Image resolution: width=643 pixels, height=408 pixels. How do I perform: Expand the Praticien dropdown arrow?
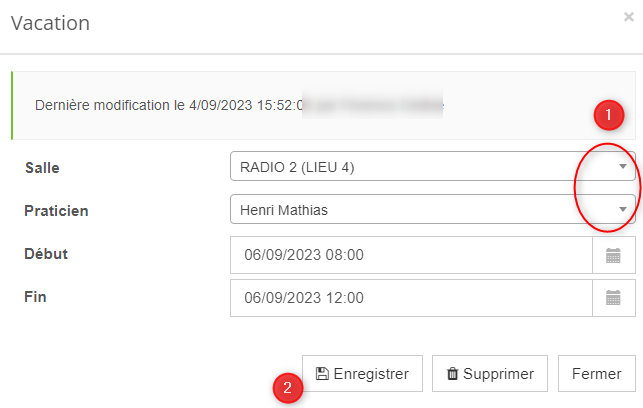coord(623,210)
